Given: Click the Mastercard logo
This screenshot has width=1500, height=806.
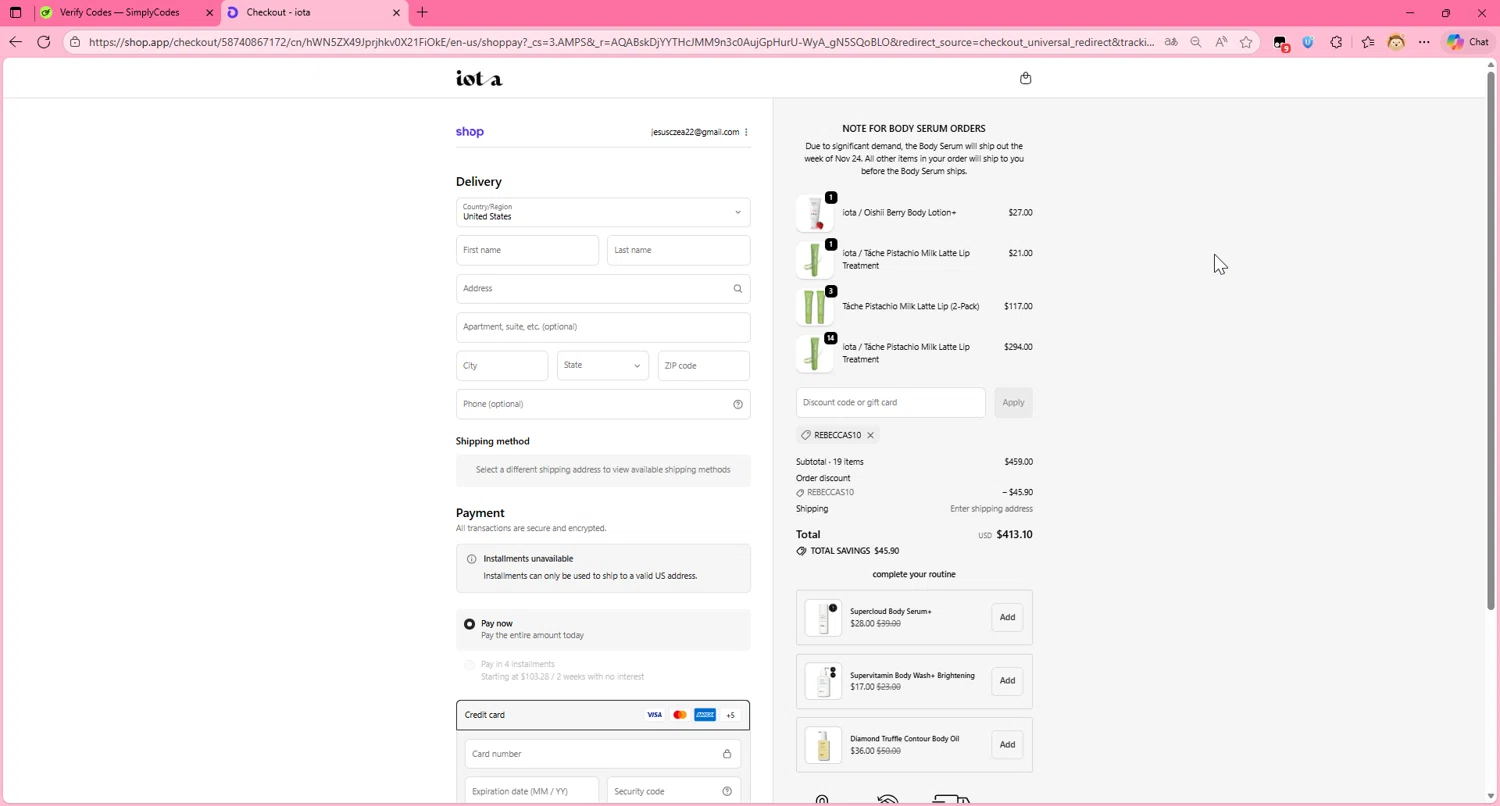Looking at the screenshot, I should point(680,715).
